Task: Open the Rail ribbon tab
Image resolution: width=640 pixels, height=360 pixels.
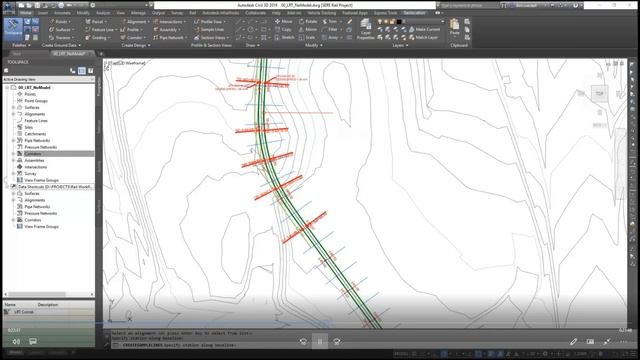Action: click(x=192, y=13)
